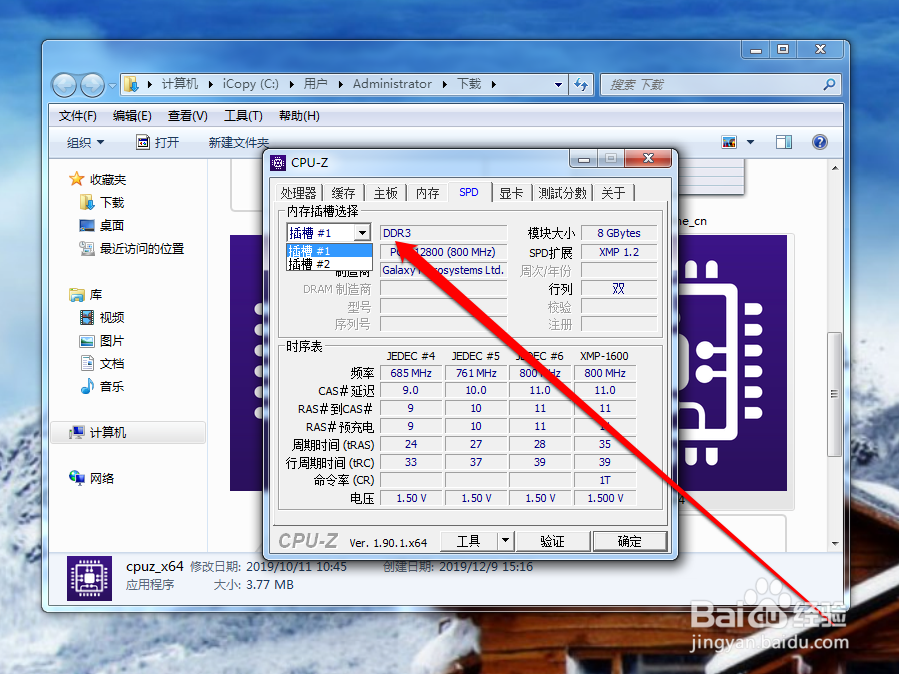899x674 pixels.
Task: Open the 帮助(H) menu
Action: 299,116
